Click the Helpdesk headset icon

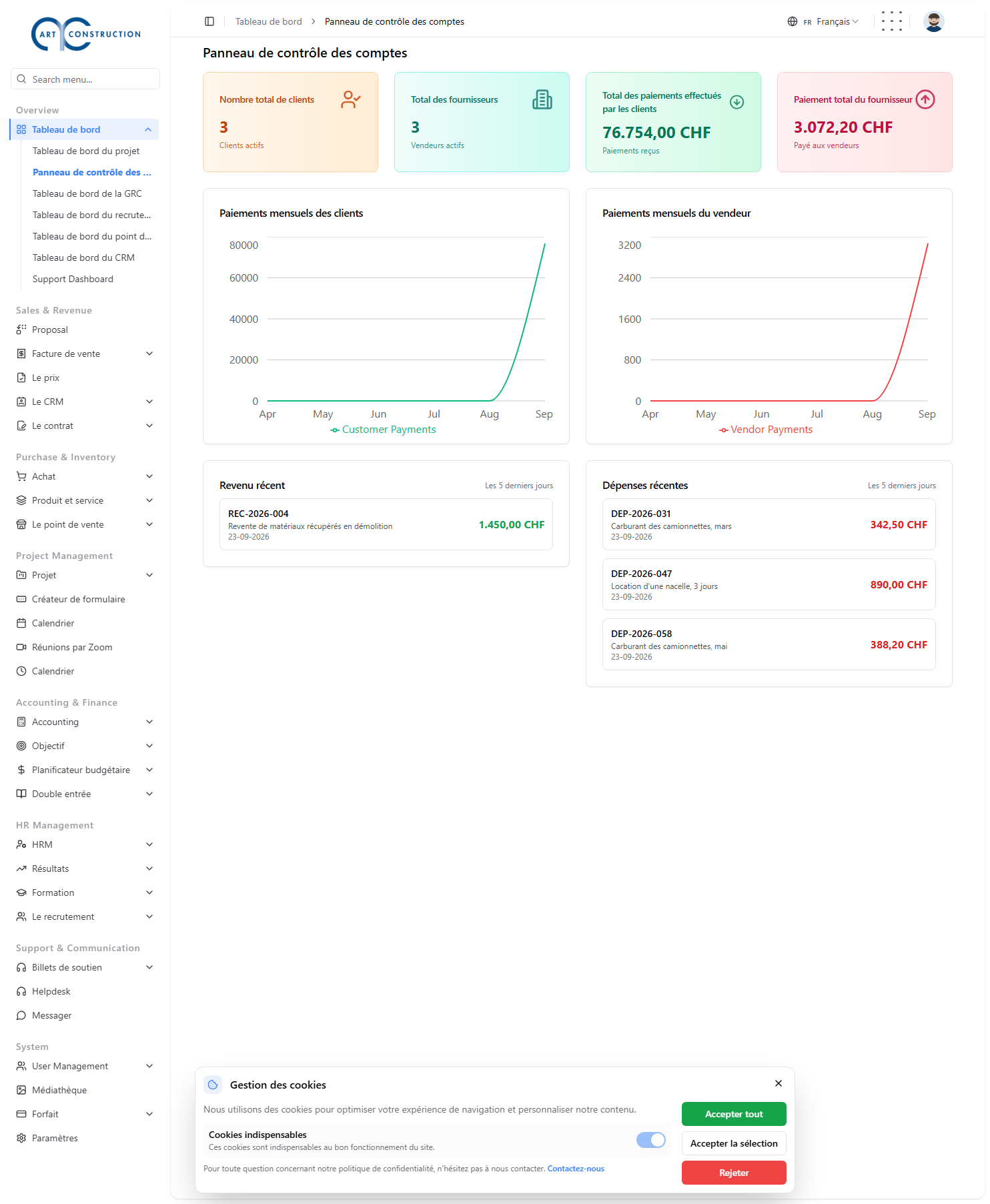click(x=21, y=991)
